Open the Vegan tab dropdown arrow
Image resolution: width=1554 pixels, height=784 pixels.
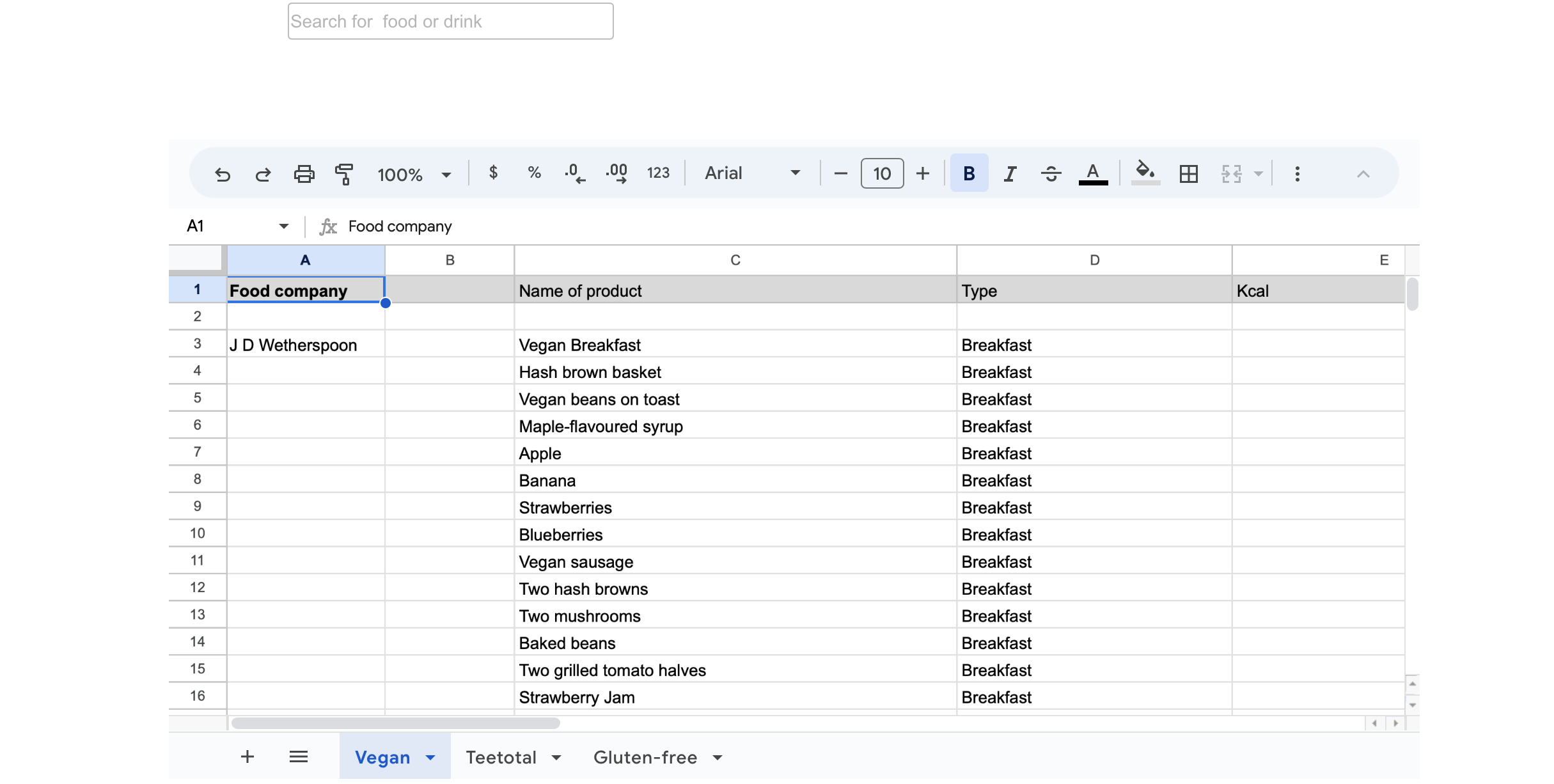click(430, 758)
